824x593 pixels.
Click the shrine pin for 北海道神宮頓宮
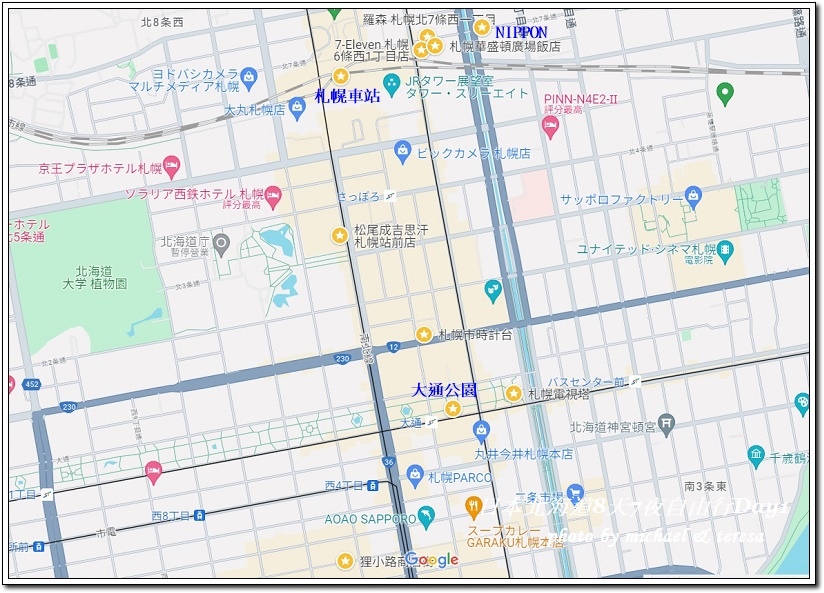coord(666,424)
